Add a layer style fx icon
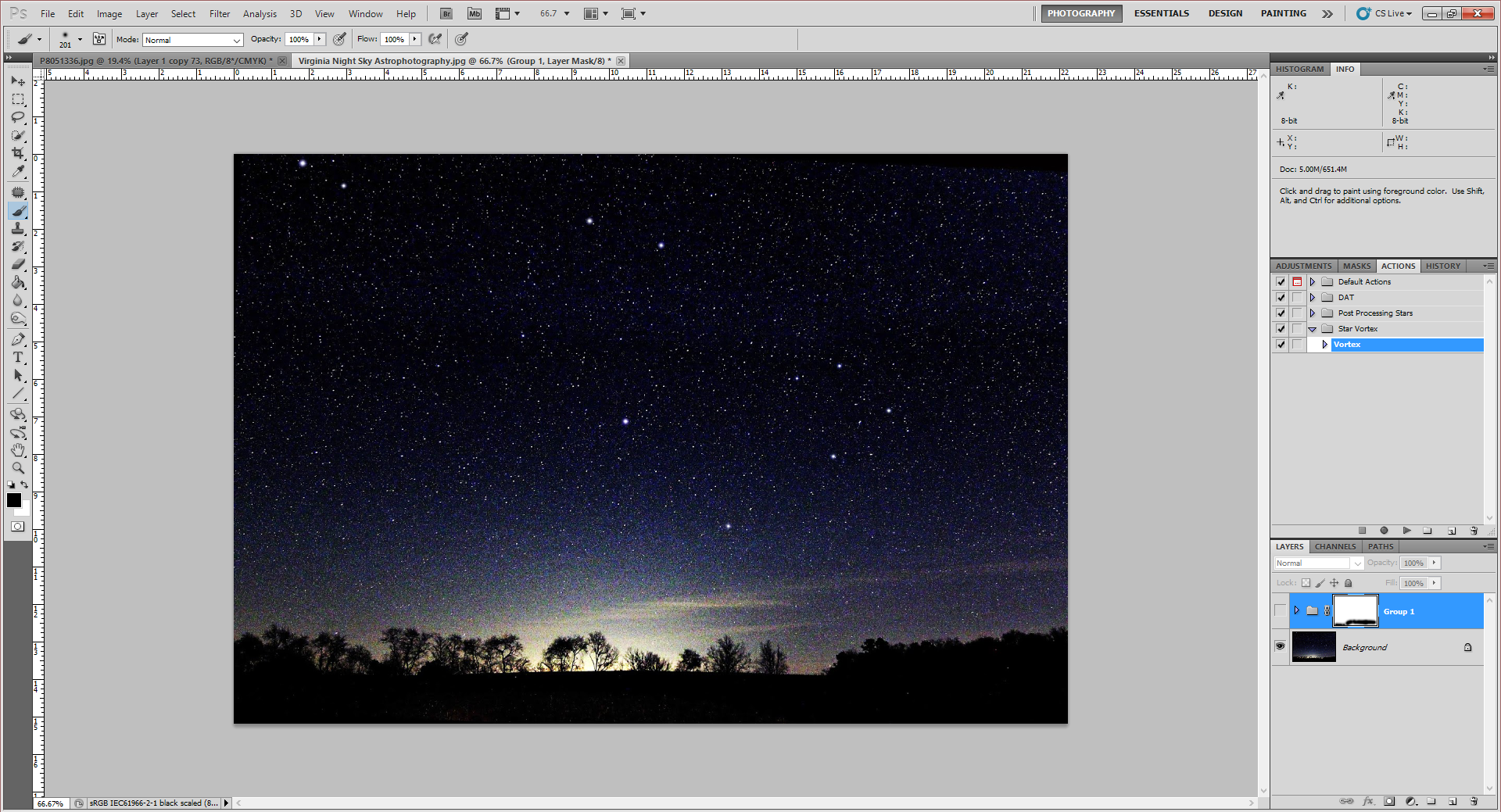This screenshot has width=1501, height=812. (x=1368, y=801)
